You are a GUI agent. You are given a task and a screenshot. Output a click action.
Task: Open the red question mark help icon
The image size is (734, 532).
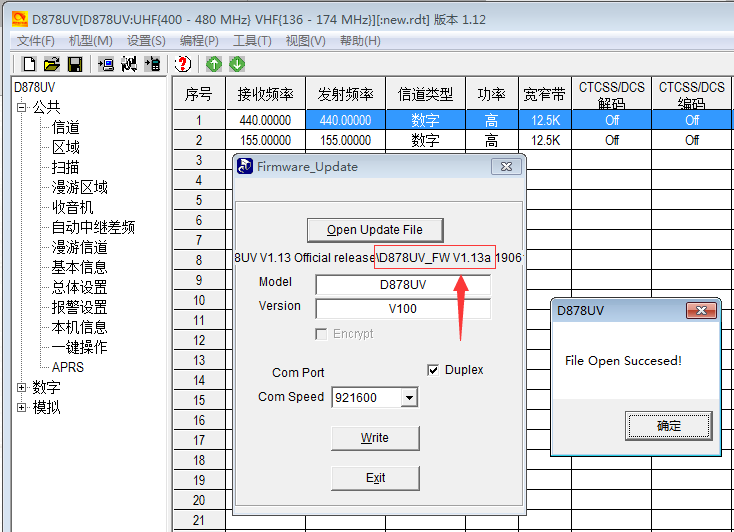183,64
